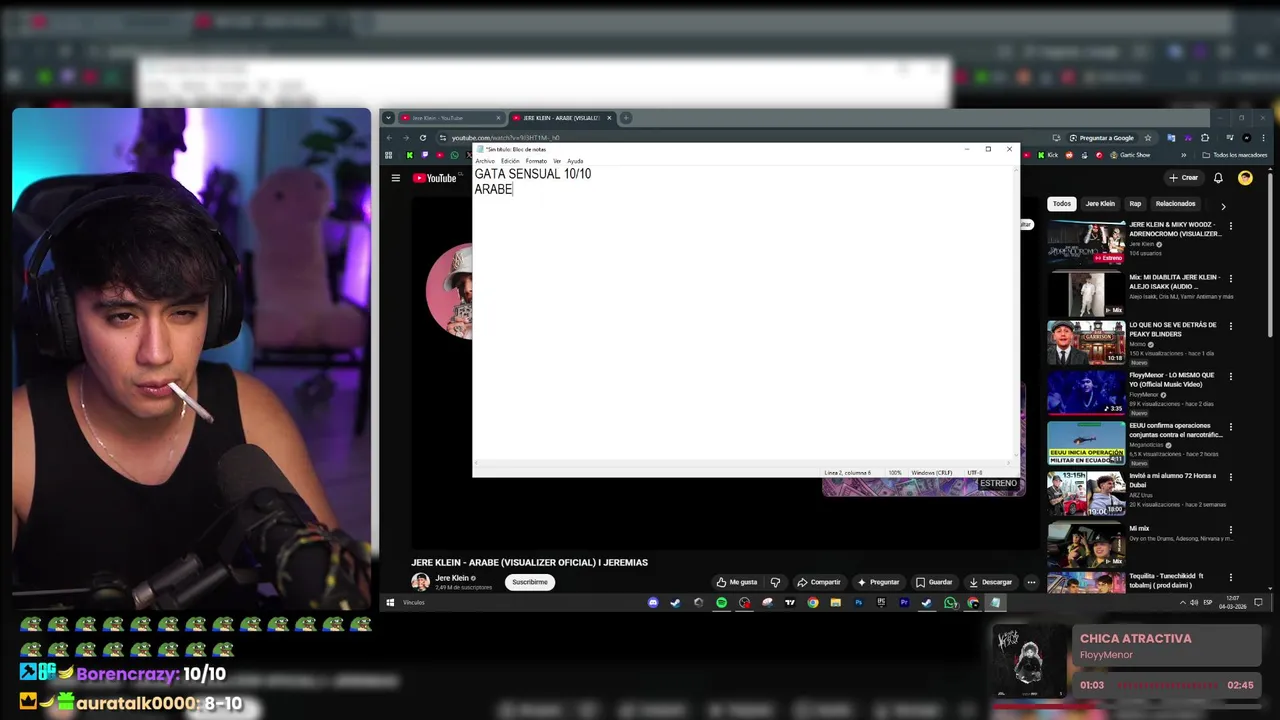The height and width of the screenshot is (720, 1280).
Task: Open Notepad Formato menu
Action: pos(536,161)
